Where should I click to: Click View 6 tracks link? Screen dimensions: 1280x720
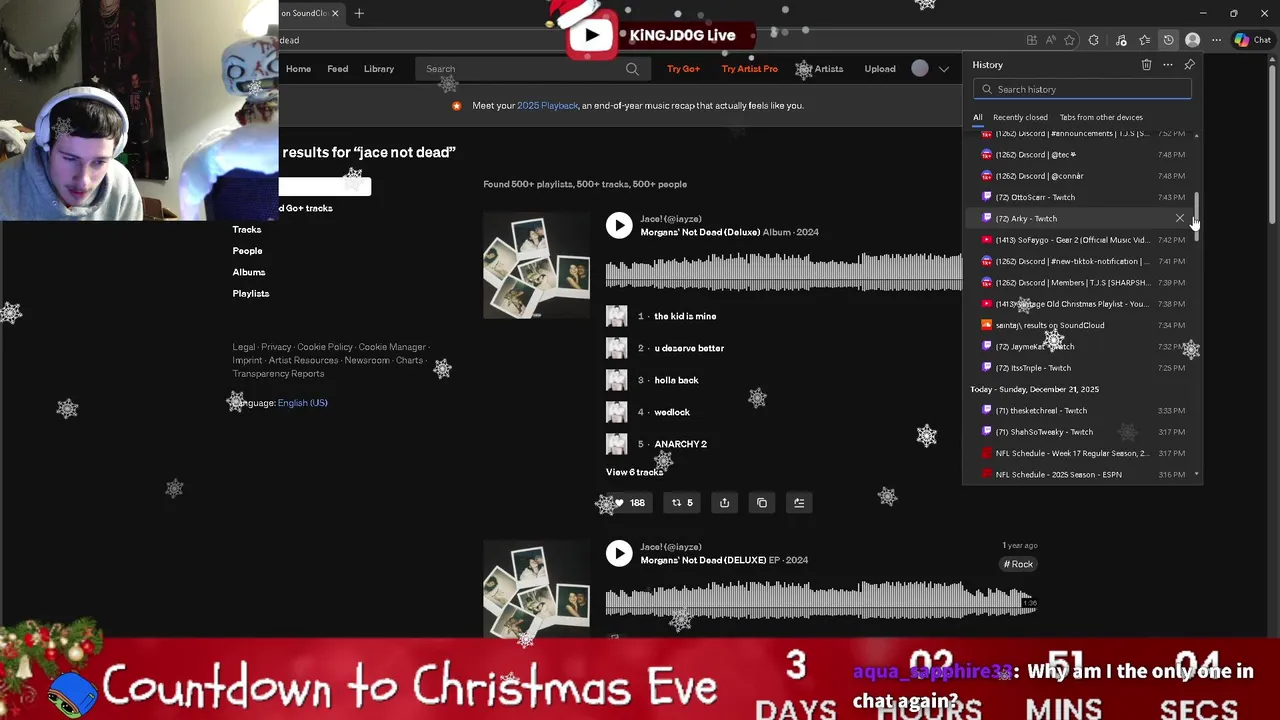coord(634,472)
